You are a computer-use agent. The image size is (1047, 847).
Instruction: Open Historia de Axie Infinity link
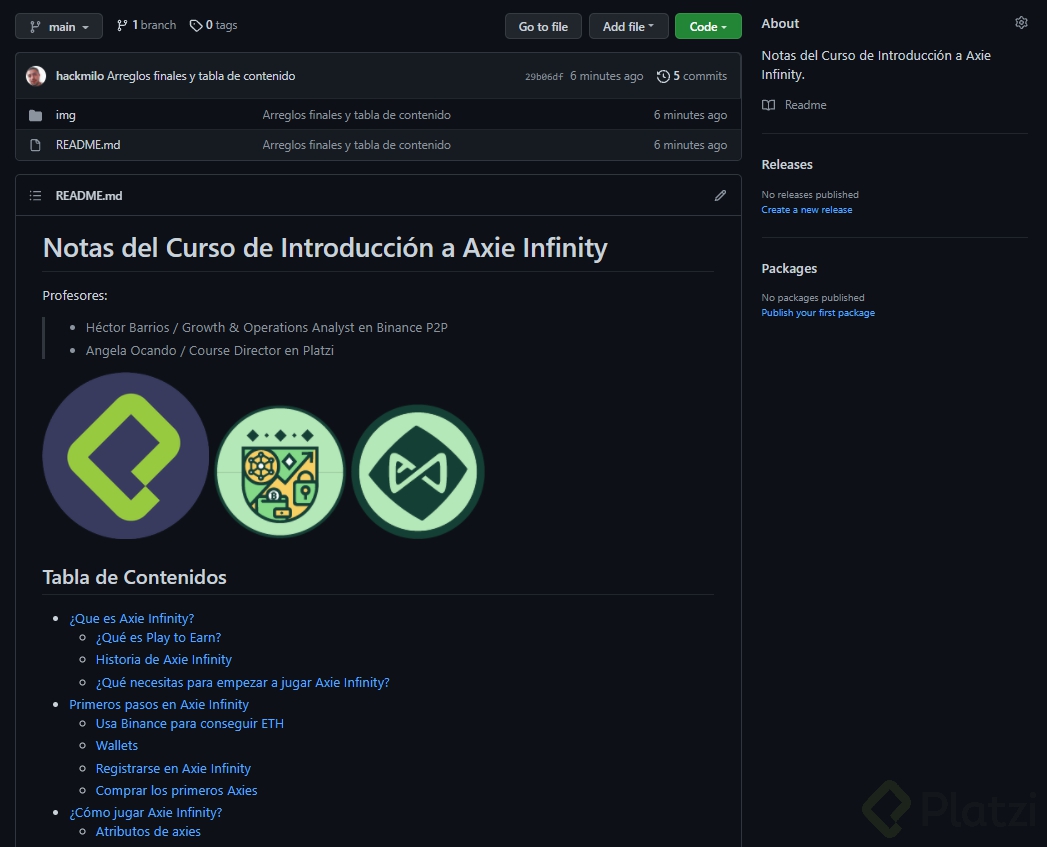[x=164, y=659]
